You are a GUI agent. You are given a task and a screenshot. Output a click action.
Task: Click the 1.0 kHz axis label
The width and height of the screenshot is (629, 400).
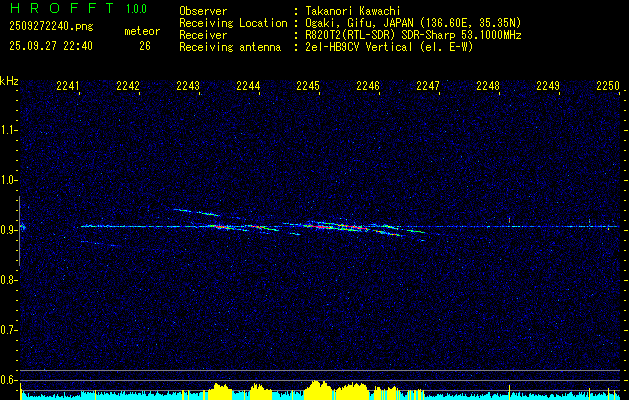point(8,181)
